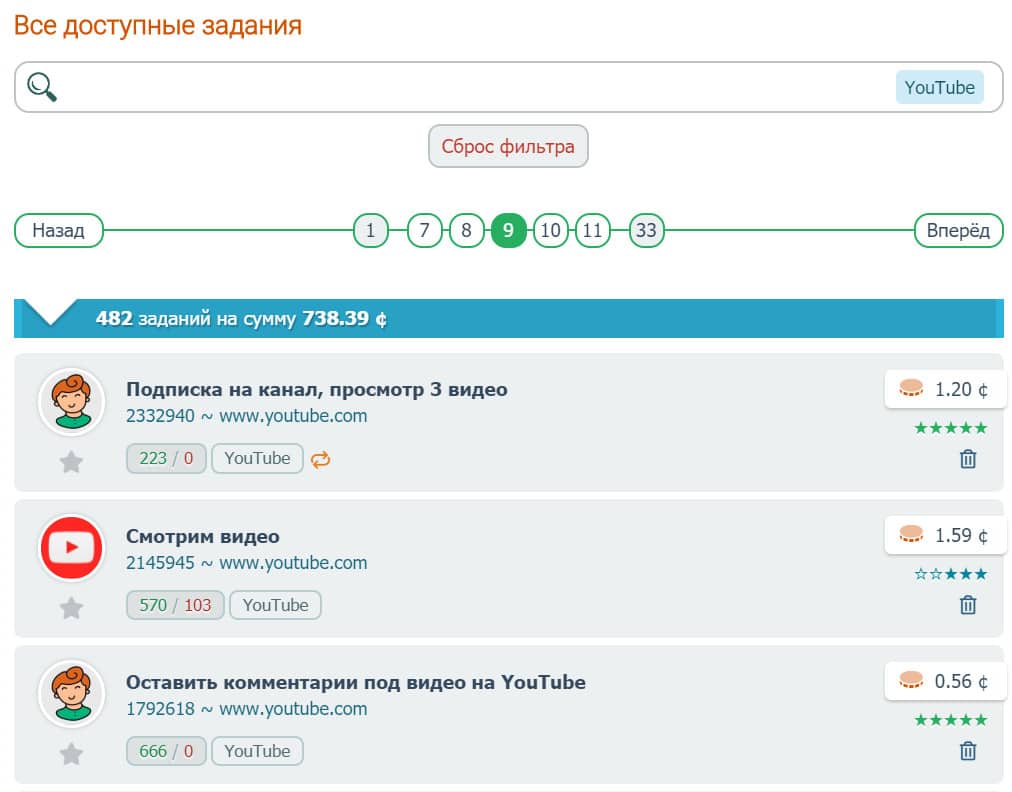Go to page 10
1012x792 pixels.
(x=550, y=231)
